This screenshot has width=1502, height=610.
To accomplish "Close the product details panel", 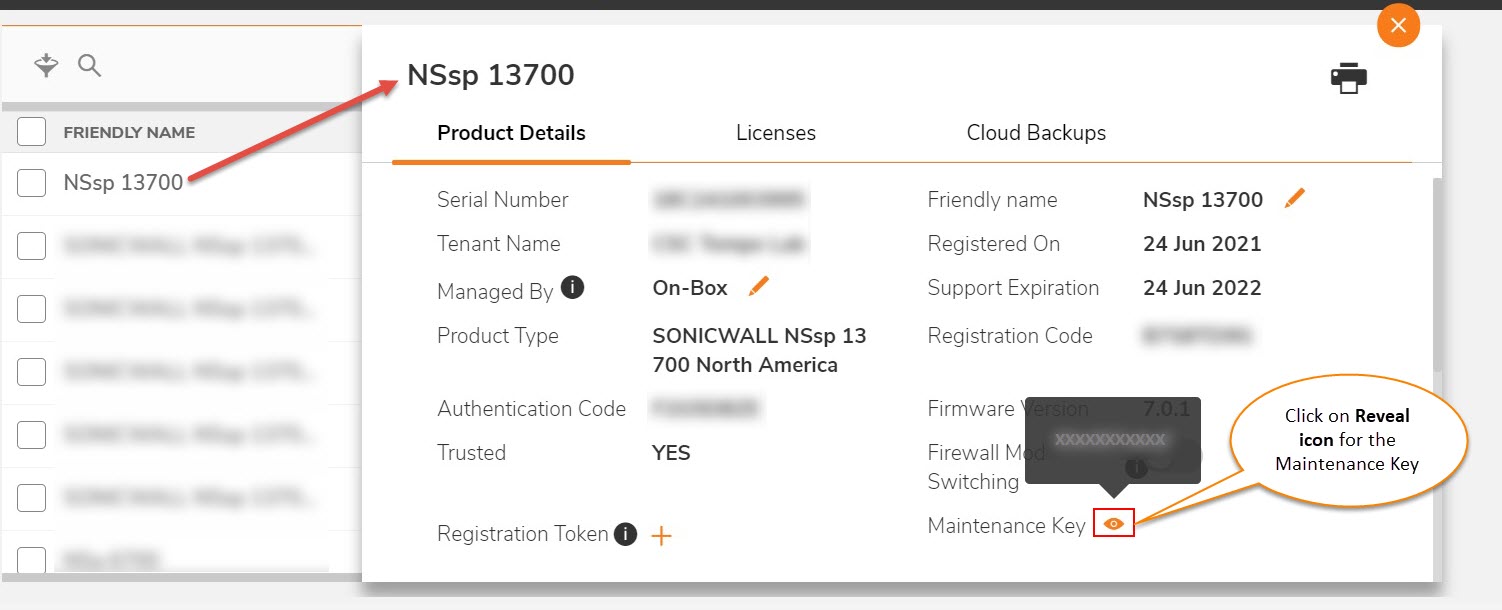I will click(1398, 25).
